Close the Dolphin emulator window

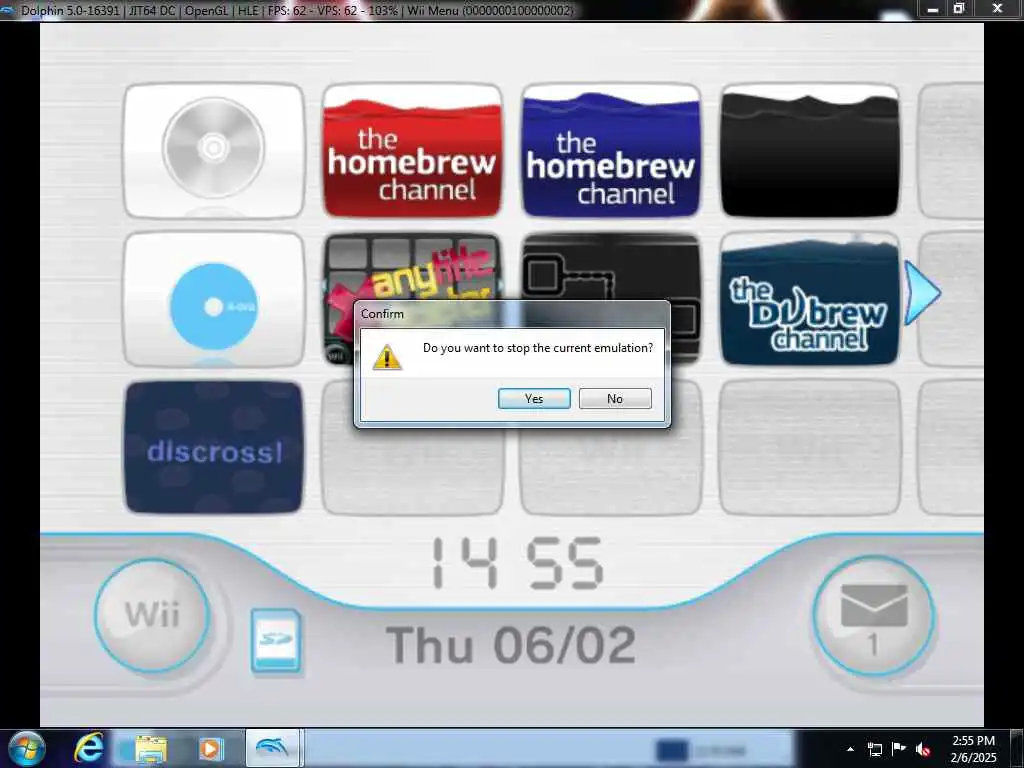(x=997, y=8)
